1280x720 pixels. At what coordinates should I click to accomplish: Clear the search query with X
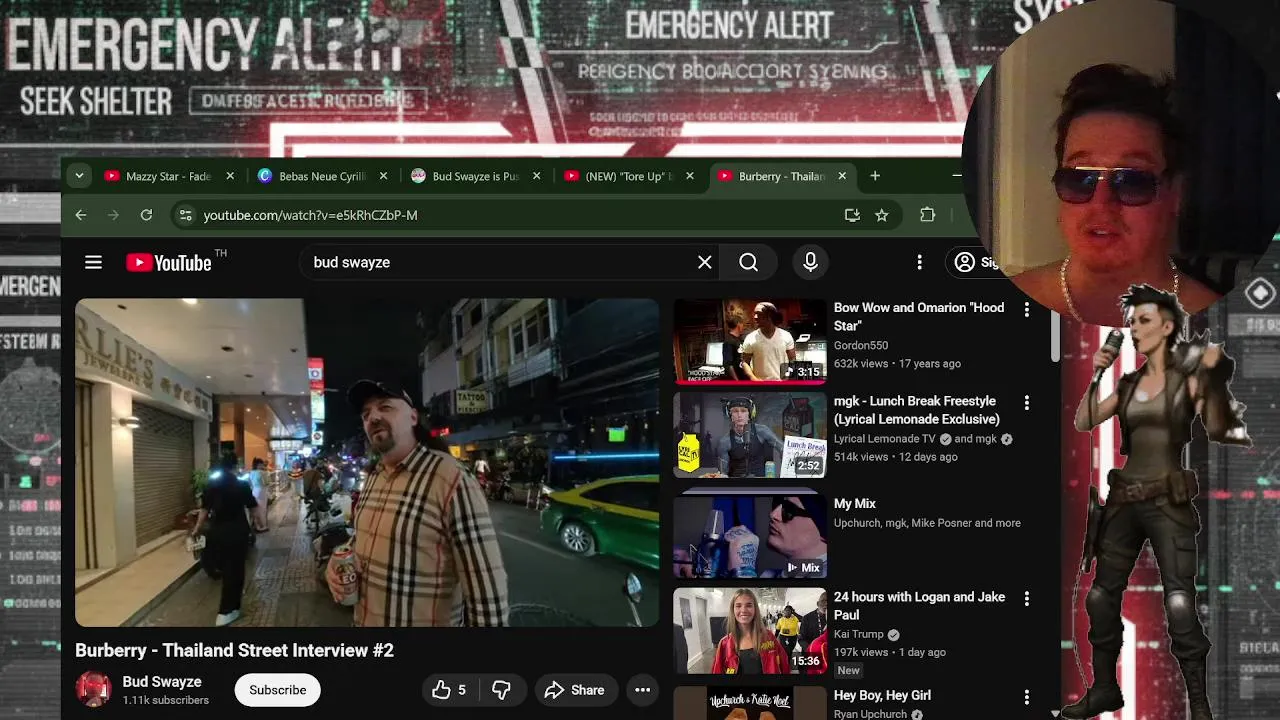[705, 262]
